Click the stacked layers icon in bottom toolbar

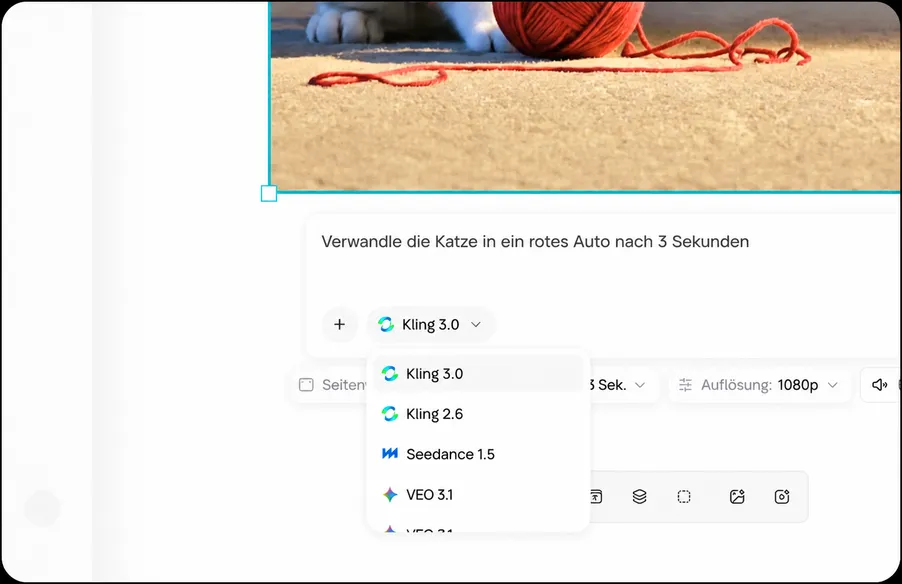[640, 497]
